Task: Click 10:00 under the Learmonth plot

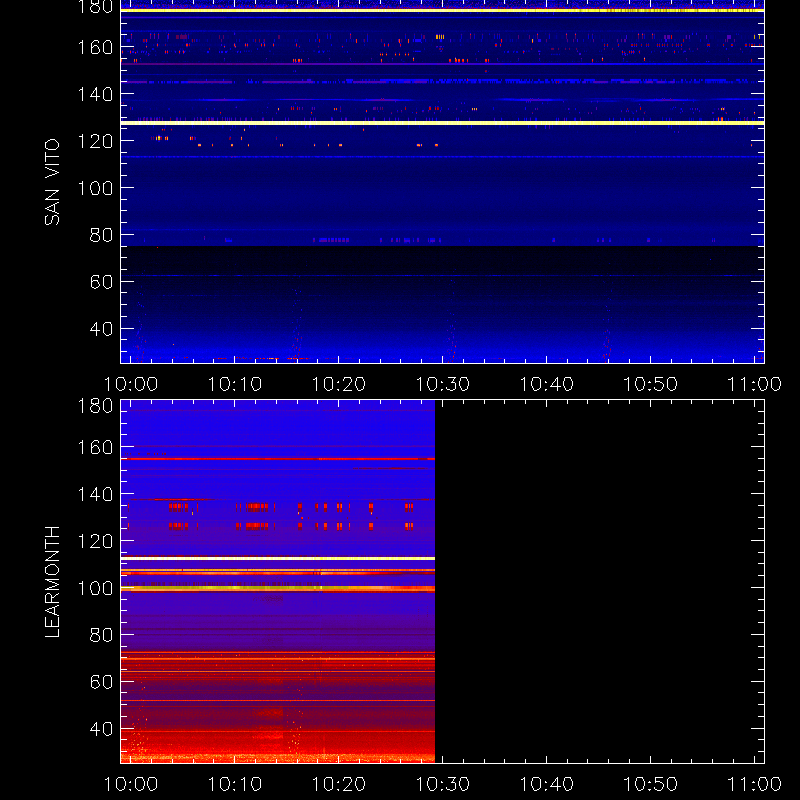Action: coord(131,784)
